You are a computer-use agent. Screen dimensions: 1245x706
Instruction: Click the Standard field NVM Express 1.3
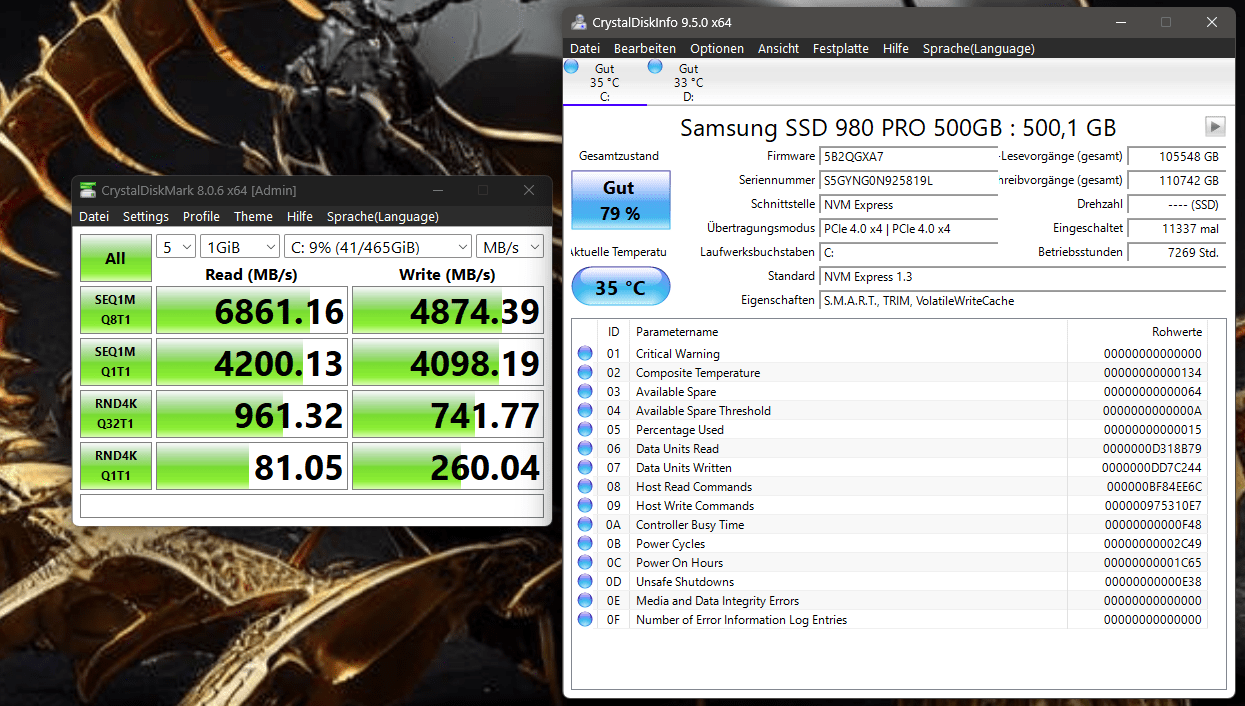point(1022,276)
